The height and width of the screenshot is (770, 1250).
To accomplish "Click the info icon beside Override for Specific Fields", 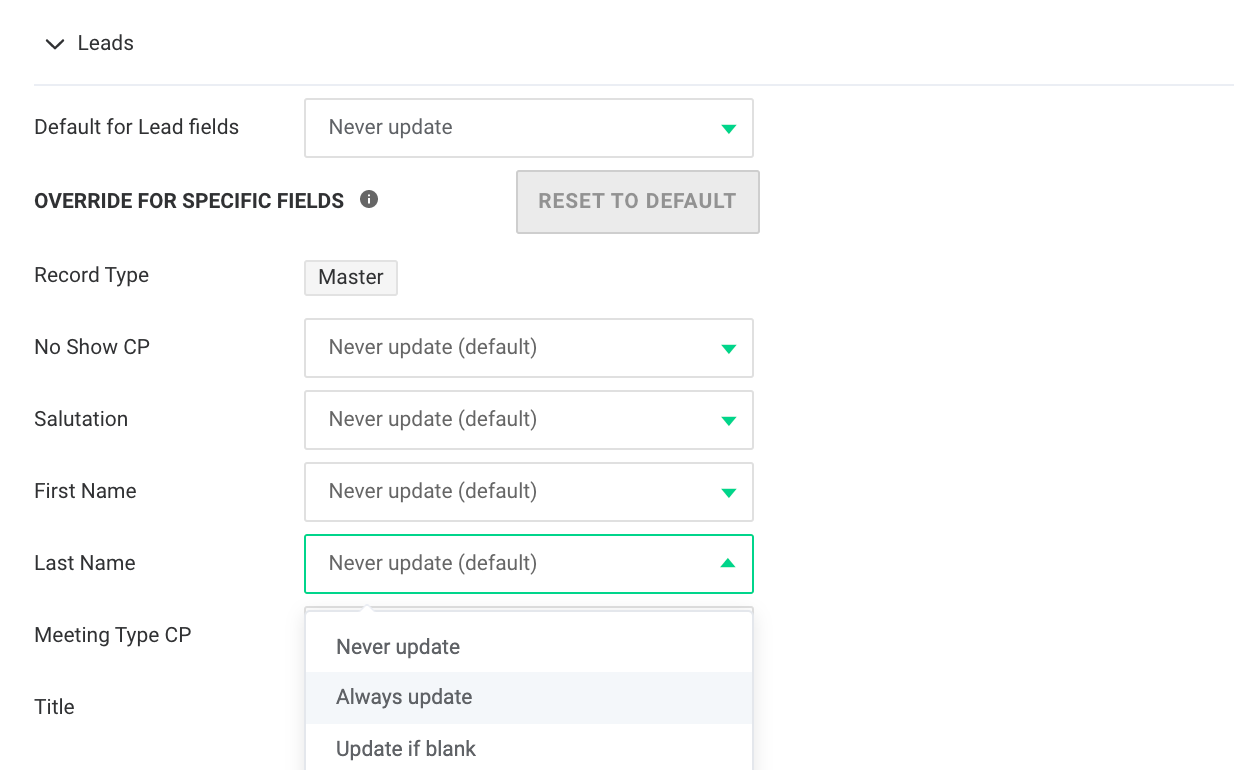I will pyautogui.click(x=369, y=199).
